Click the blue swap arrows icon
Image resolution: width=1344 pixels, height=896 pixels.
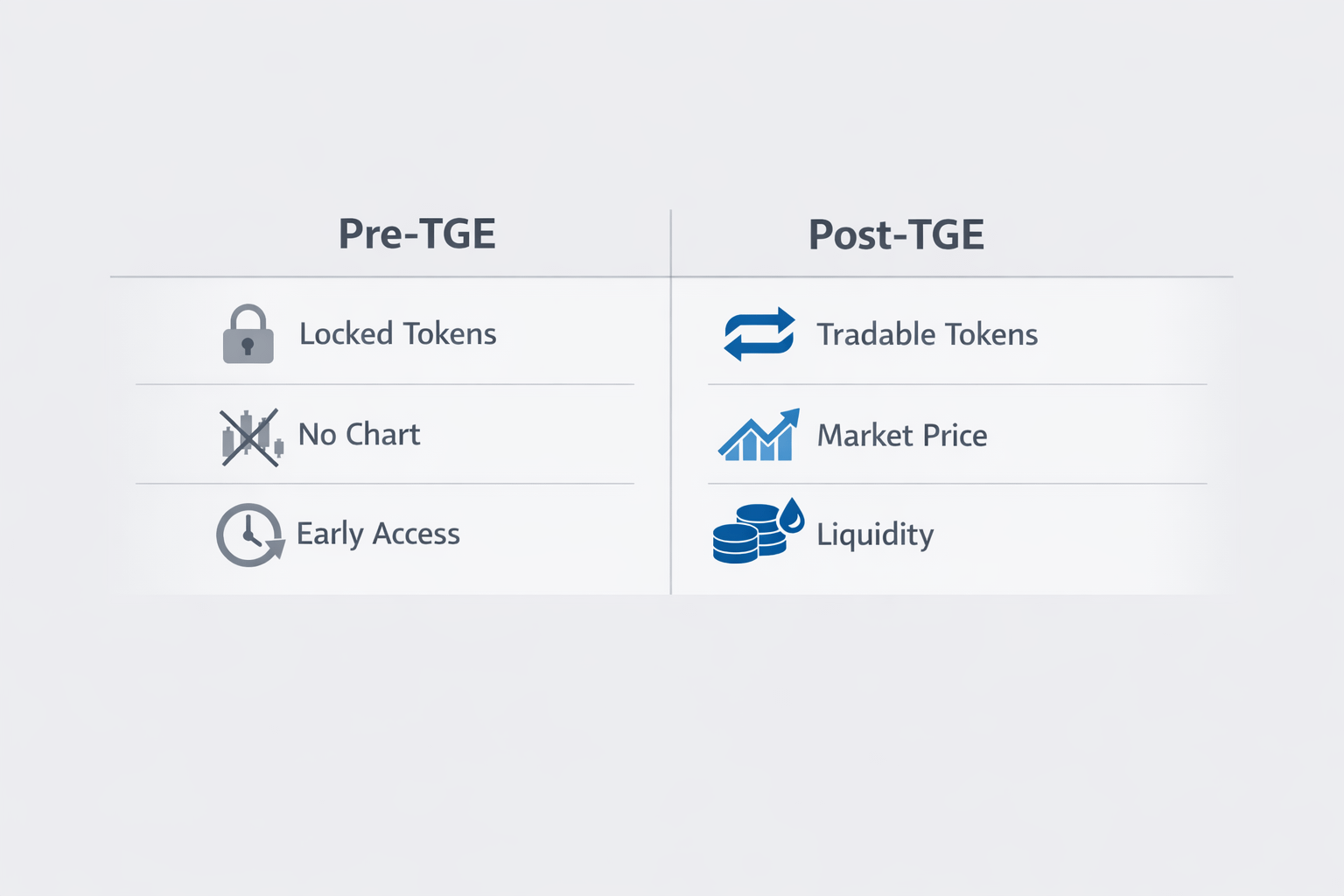pos(759,334)
